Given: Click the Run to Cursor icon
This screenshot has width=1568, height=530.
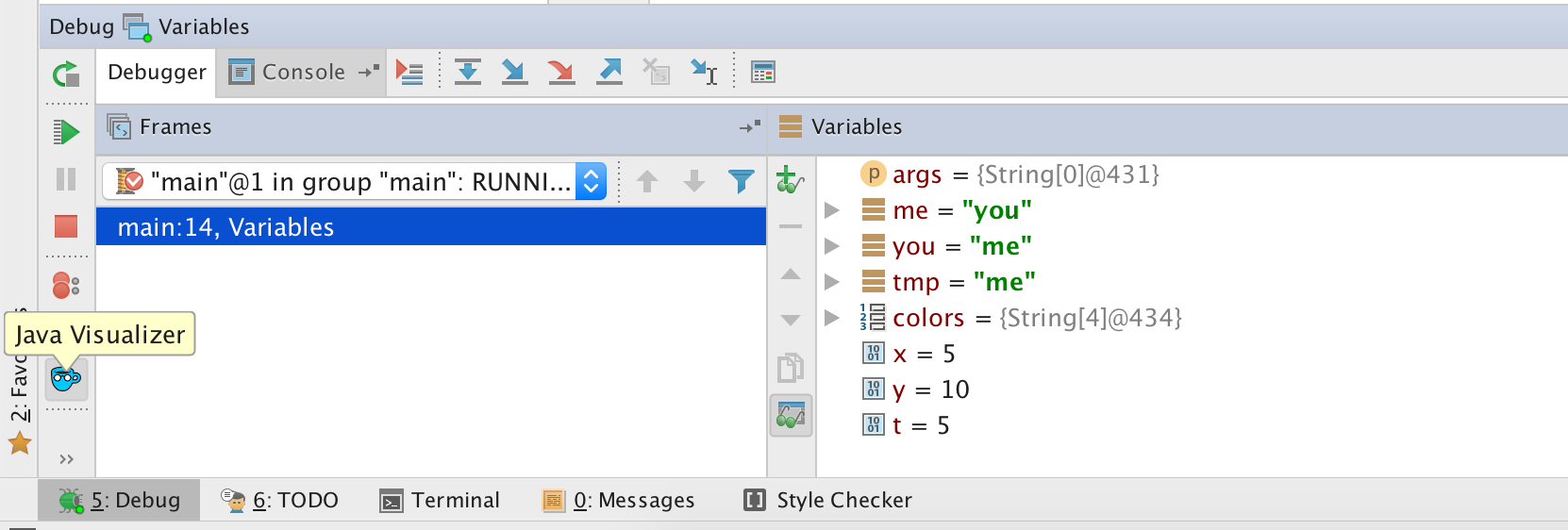Looking at the screenshot, I should pos(704,72).
